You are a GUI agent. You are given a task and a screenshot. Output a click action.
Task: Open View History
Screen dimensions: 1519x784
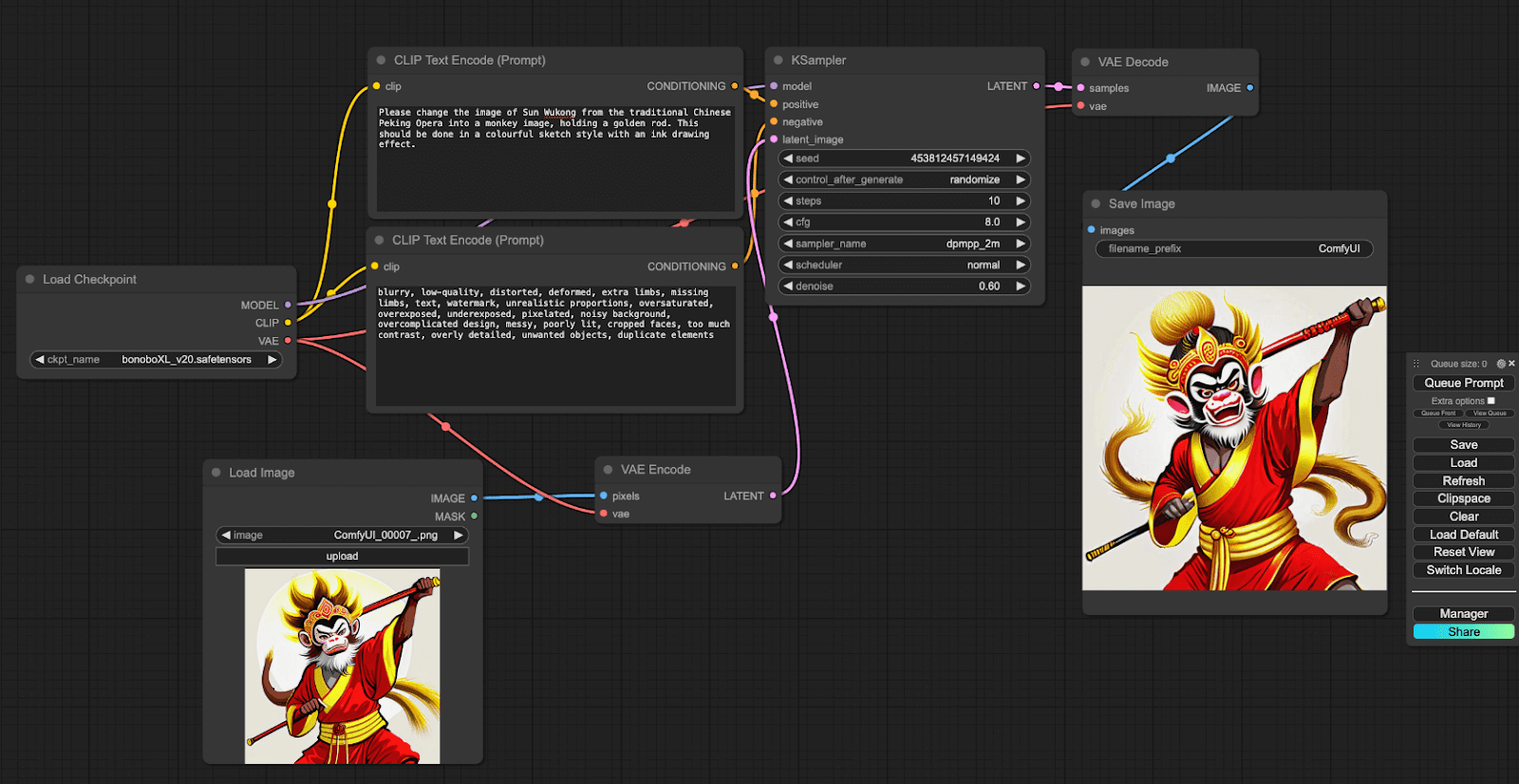1464,424
